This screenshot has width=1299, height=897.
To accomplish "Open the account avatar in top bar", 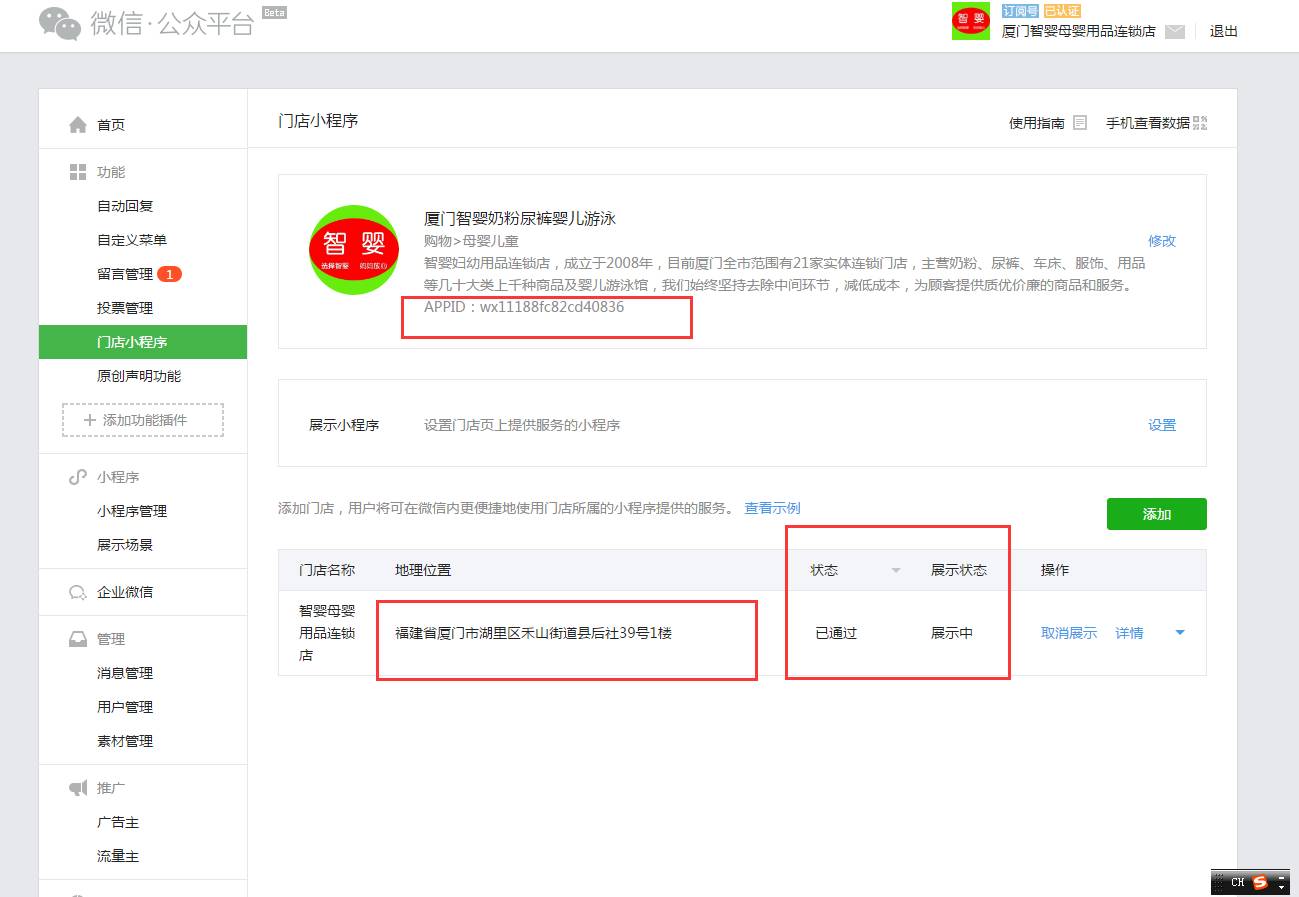I will 970,21.
